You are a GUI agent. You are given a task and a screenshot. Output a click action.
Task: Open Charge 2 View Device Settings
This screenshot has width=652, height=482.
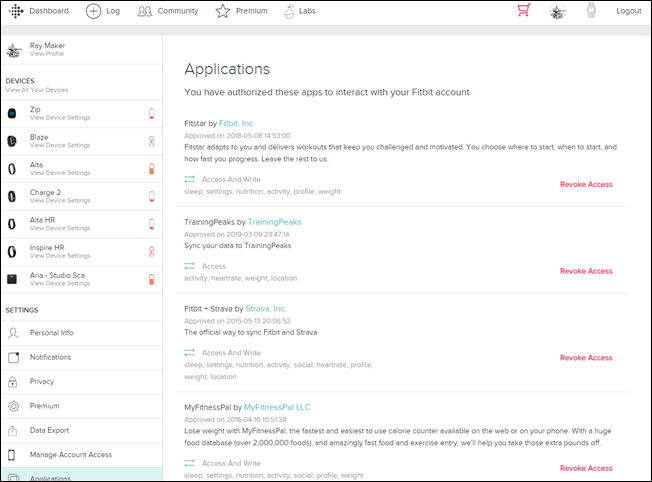[60, 200]
